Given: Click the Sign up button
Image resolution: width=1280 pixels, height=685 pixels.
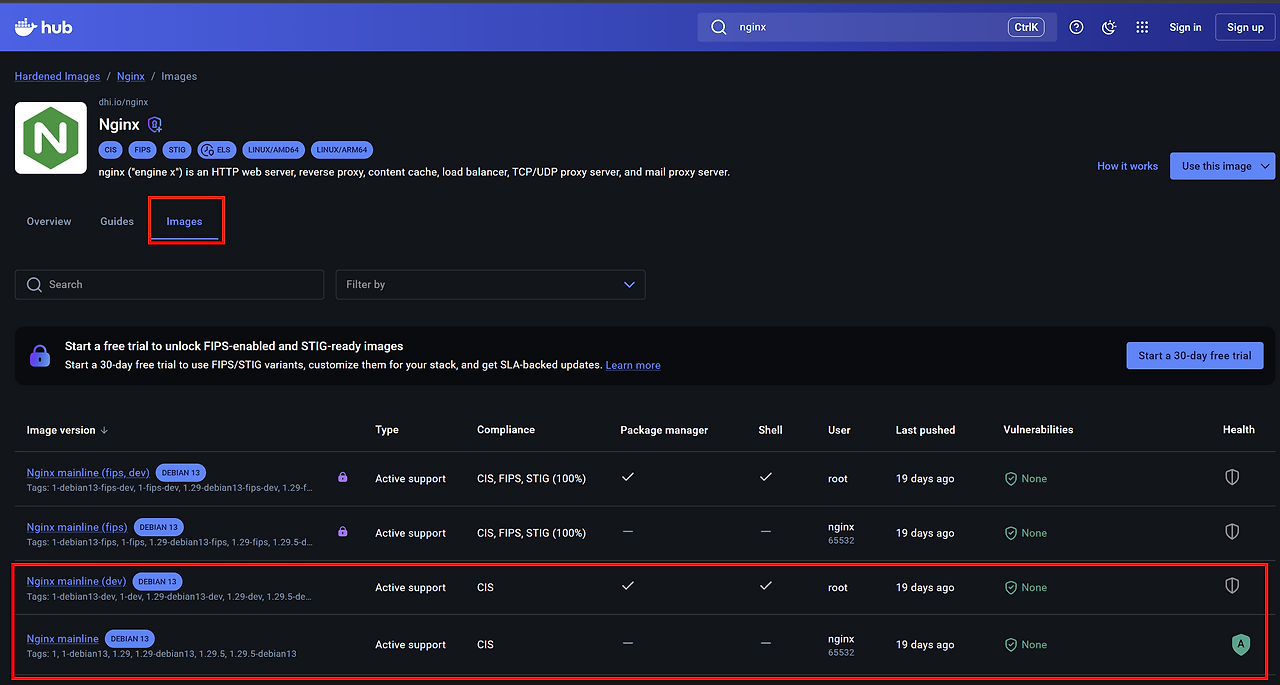Looking at the screenshot, I should coord(1244,27).
